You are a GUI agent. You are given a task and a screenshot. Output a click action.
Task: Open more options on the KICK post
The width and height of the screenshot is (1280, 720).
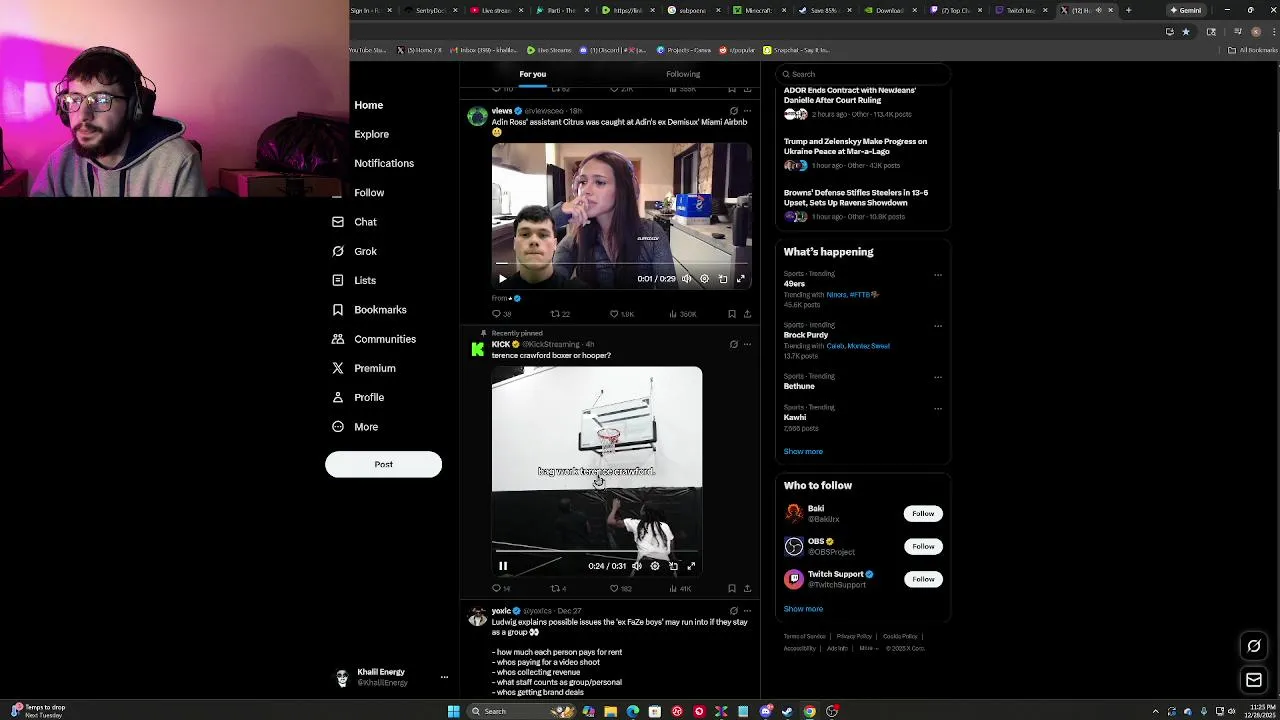tap(747, 344)
